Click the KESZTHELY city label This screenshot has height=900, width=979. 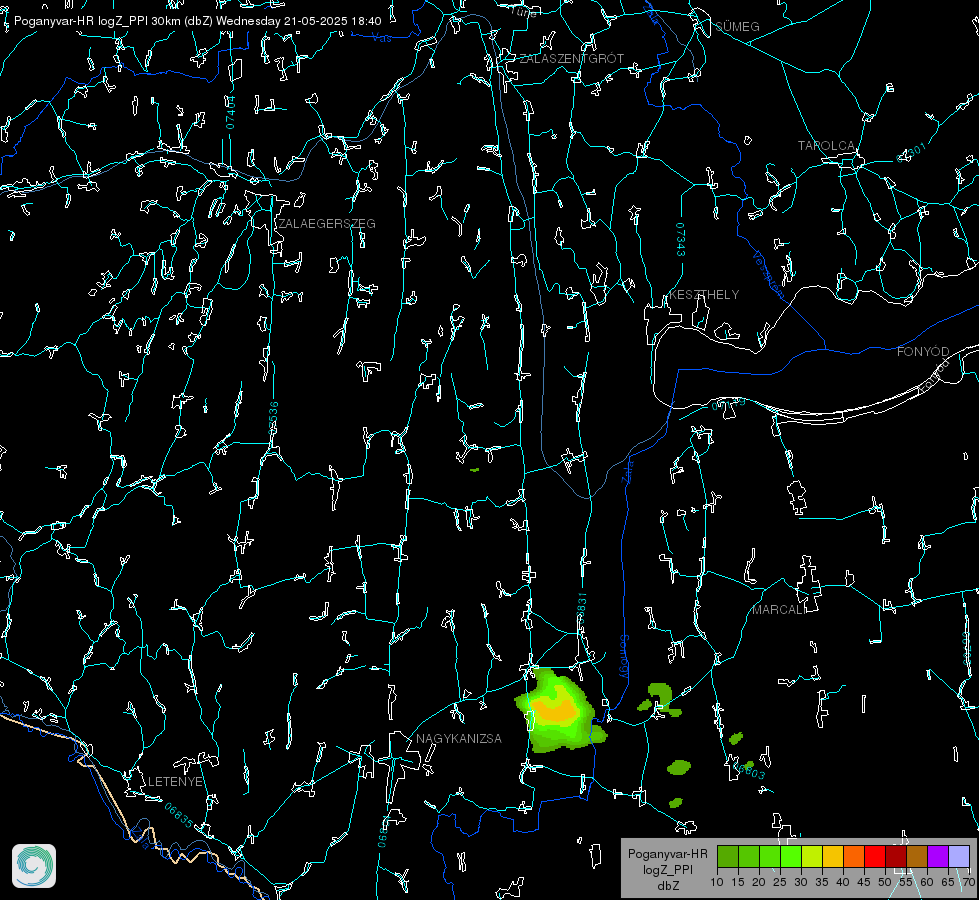coord(704,295)
